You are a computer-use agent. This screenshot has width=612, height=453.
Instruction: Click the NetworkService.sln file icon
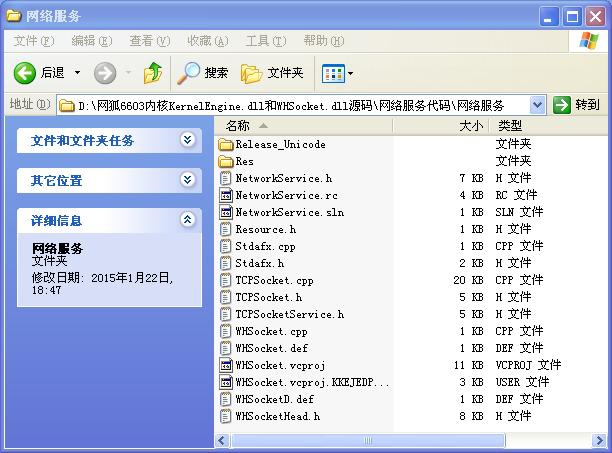pyautogui.click(x=226, y=213)
